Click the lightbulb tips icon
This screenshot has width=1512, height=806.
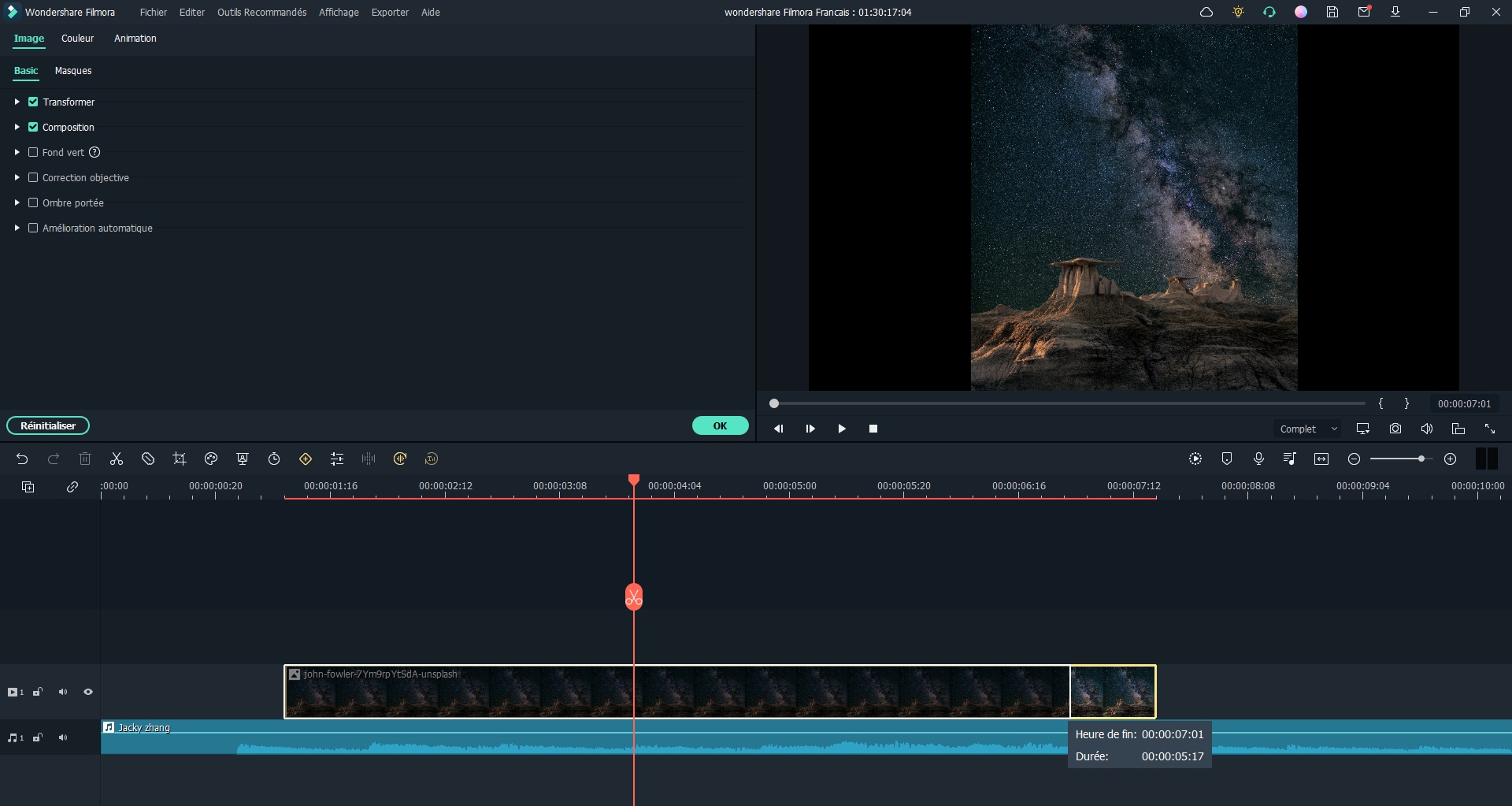coord(1238,12)
